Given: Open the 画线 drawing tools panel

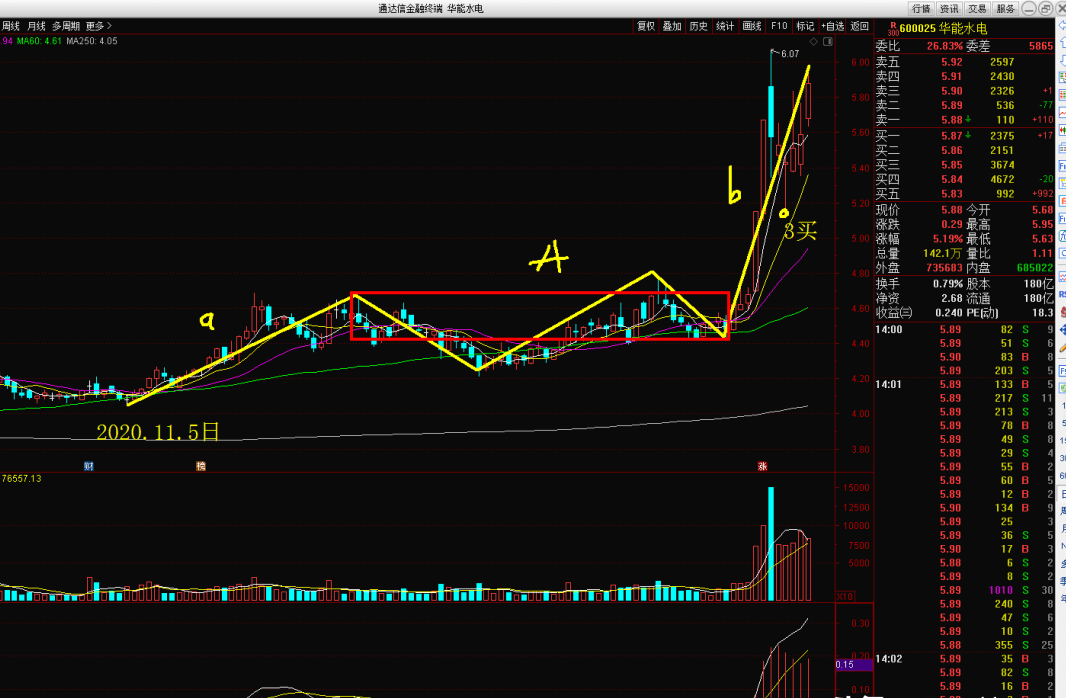Looking at the screenshot, I should 752,26.
